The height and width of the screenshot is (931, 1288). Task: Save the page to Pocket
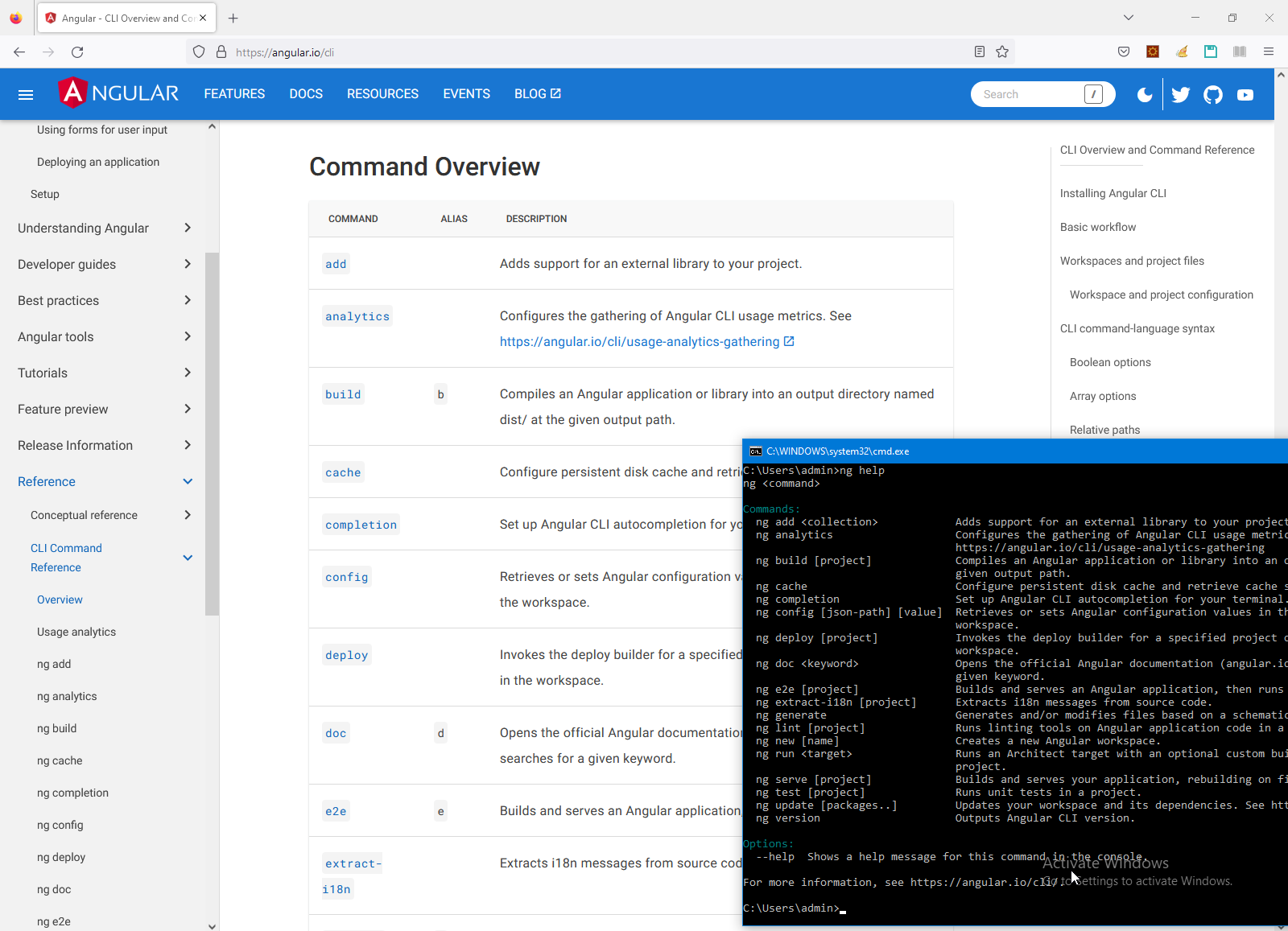tap(1124, 52)
